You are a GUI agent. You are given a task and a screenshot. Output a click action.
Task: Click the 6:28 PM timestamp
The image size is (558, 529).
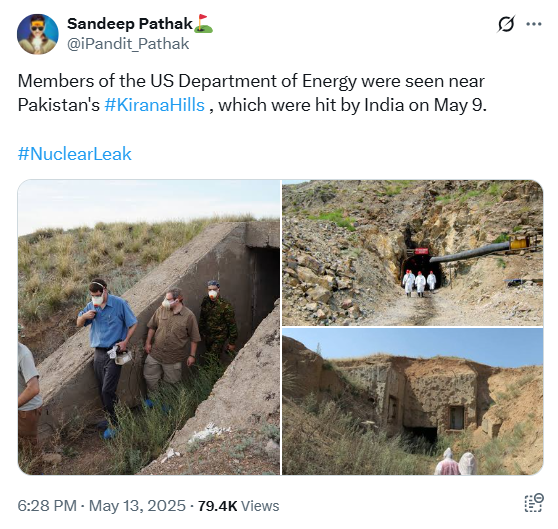pos(47,506)
